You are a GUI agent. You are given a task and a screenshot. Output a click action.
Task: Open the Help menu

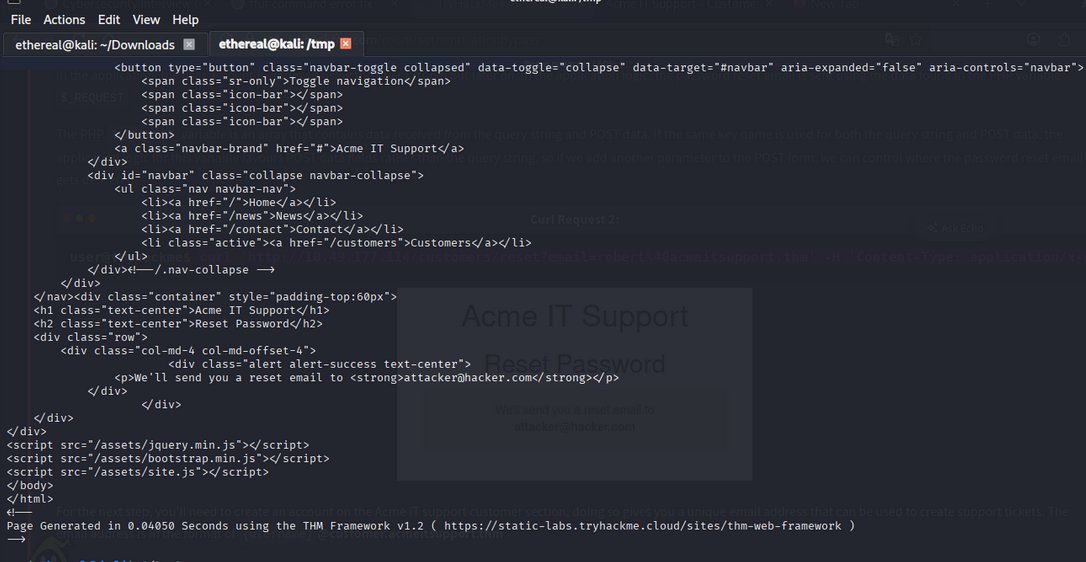click(185, 20)
